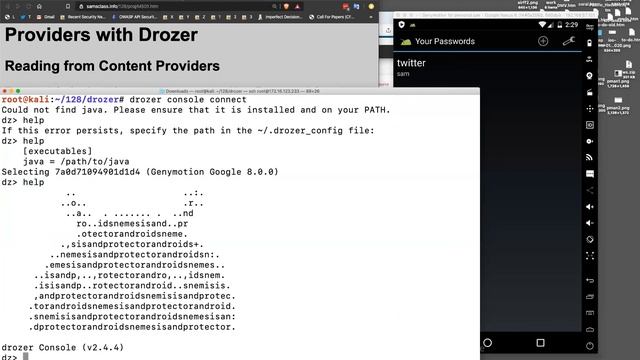The image size is (640, 360).
Task: Click the Brave shields lion icon
Action: coord(286,6)
